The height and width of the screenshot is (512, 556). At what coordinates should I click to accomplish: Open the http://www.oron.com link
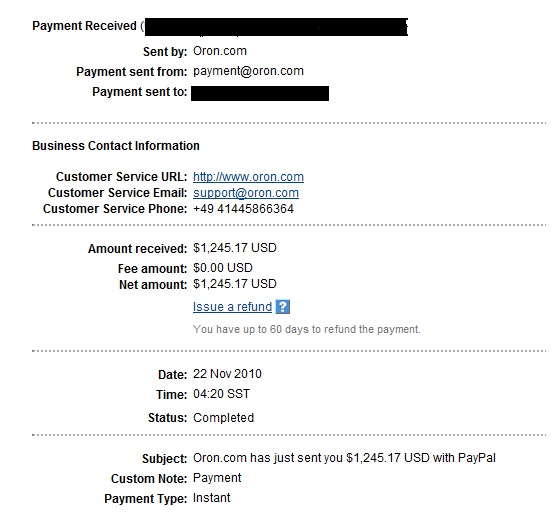[x=248, y=177]
